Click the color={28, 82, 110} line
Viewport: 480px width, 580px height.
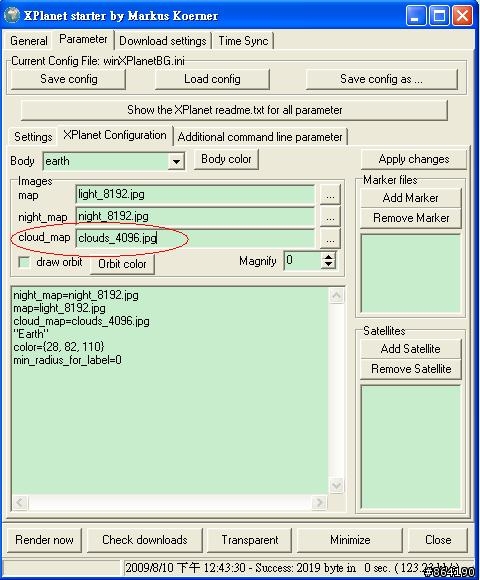[59, 347]
